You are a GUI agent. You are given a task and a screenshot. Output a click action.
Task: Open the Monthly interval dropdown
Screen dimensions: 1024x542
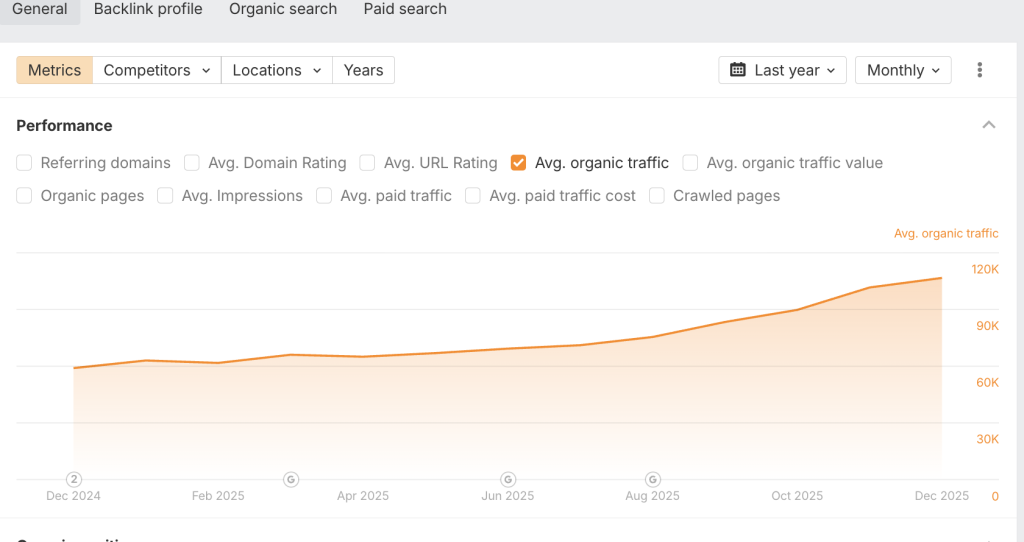pos(903,70)
